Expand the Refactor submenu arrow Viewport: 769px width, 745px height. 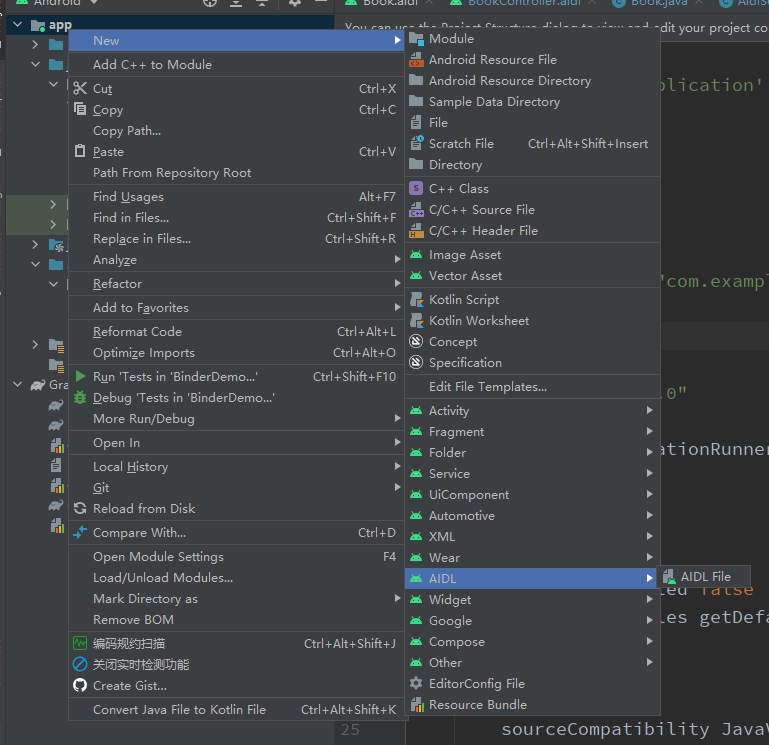pos(397,283)
